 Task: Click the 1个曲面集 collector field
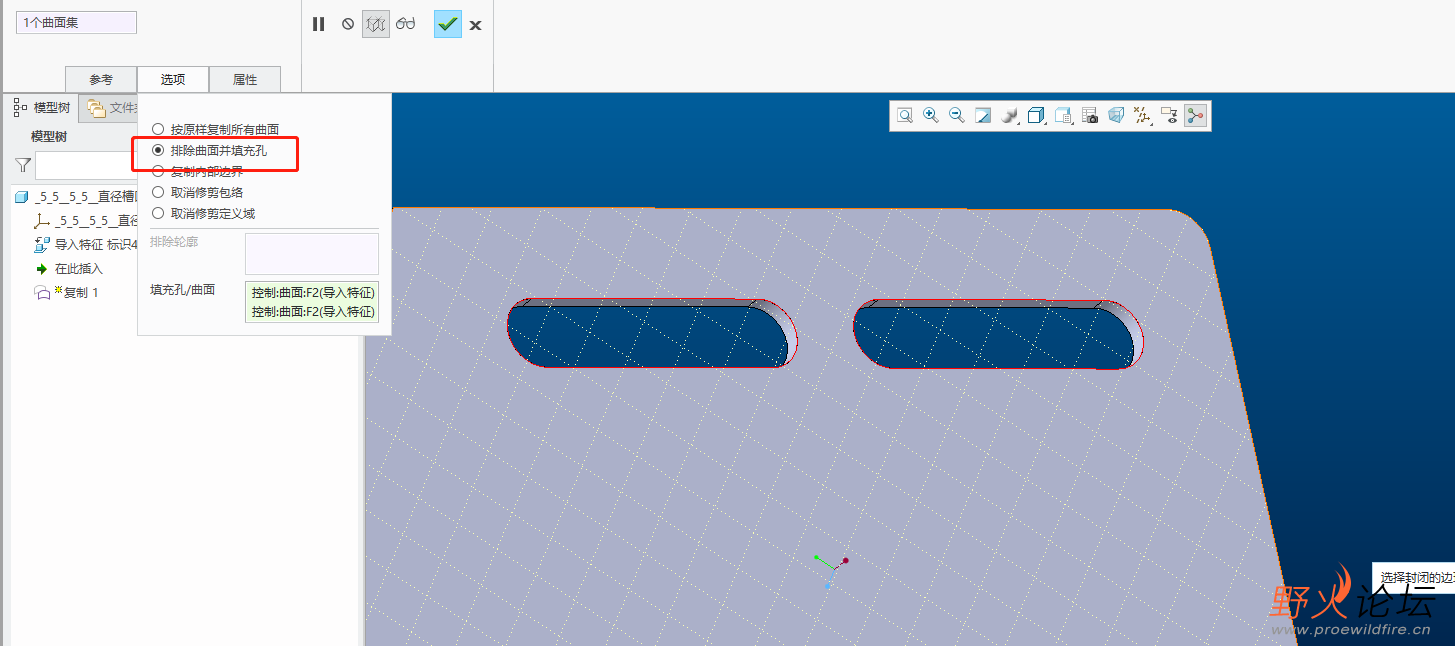(x=76, y=22)
